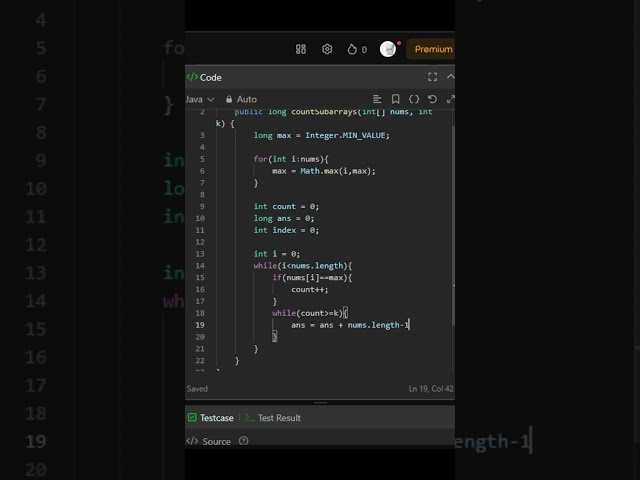This screenshot has height=480, width=640.
Task: Click the 'int count = 0;' line
Action: 286,206
